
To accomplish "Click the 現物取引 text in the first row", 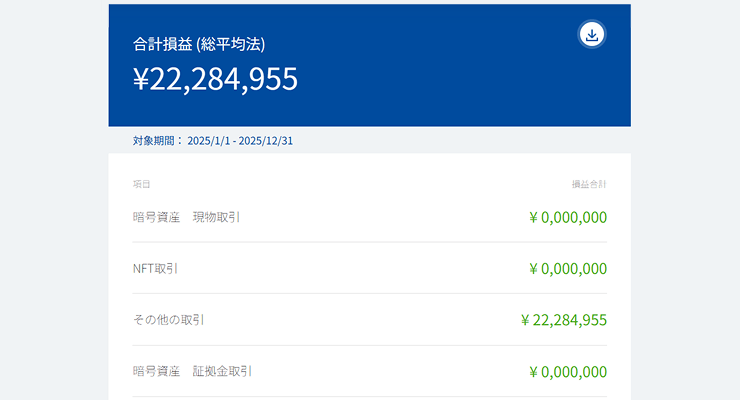I will click(217, 216).
